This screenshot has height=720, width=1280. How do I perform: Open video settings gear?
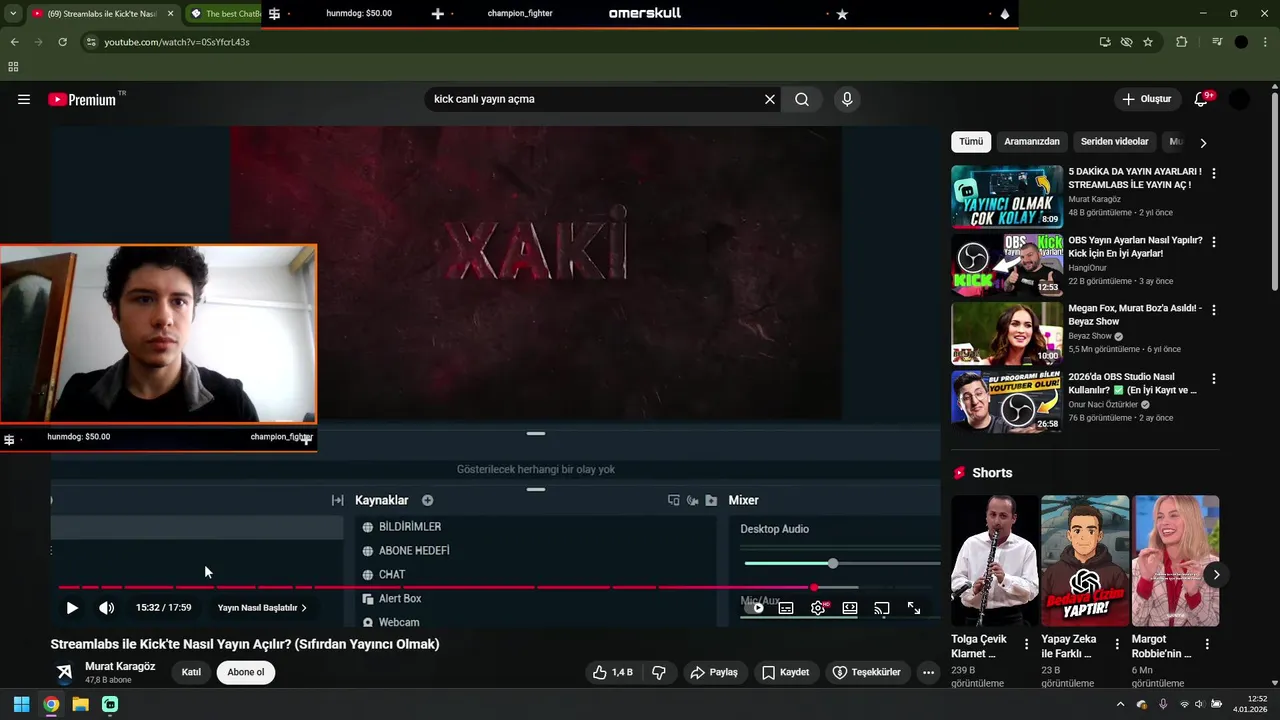click(x=818, y=607)
